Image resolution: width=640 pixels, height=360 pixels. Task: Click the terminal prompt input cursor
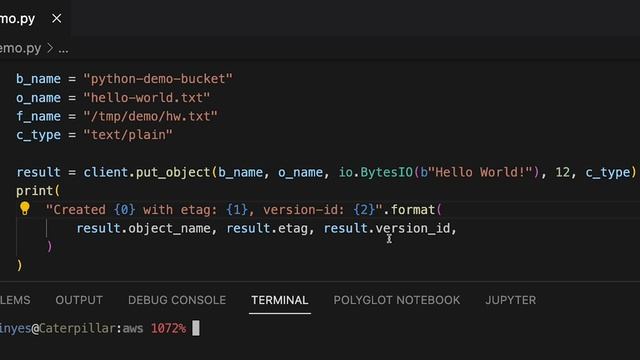196,328
